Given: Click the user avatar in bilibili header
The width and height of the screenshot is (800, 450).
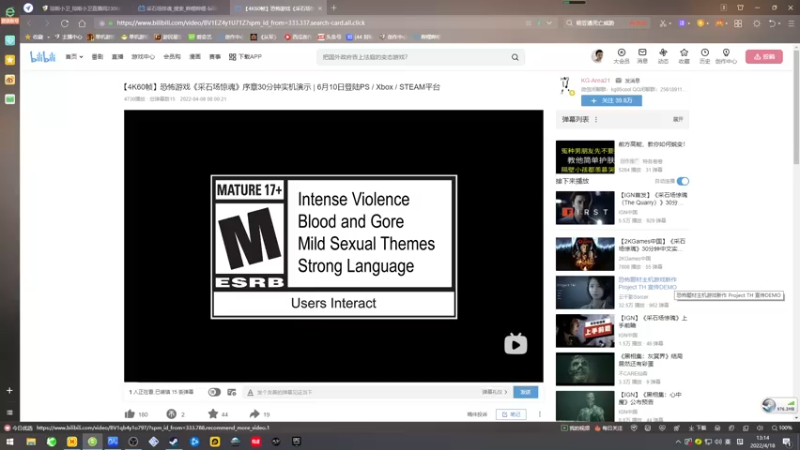Looking at the screenshot, I should coord(598,56).
